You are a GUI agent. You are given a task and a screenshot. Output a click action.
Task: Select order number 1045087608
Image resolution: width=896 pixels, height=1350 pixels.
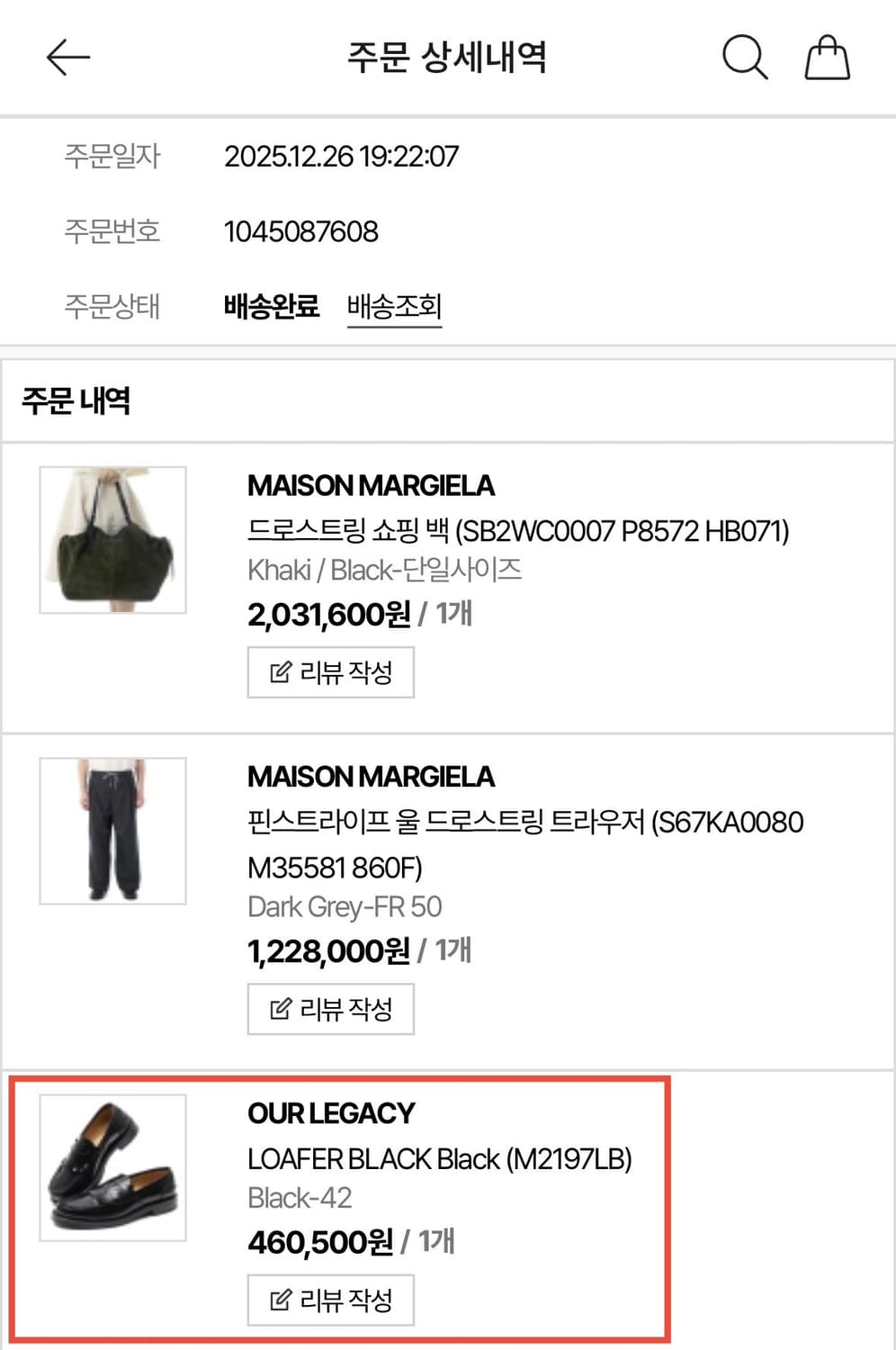301,231
